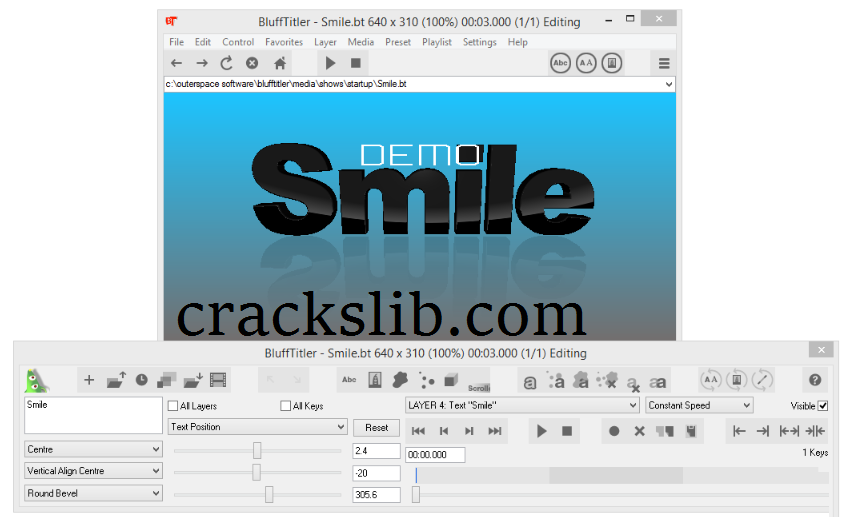
Task: Play the show in main window toolbar
Action: 330,63
